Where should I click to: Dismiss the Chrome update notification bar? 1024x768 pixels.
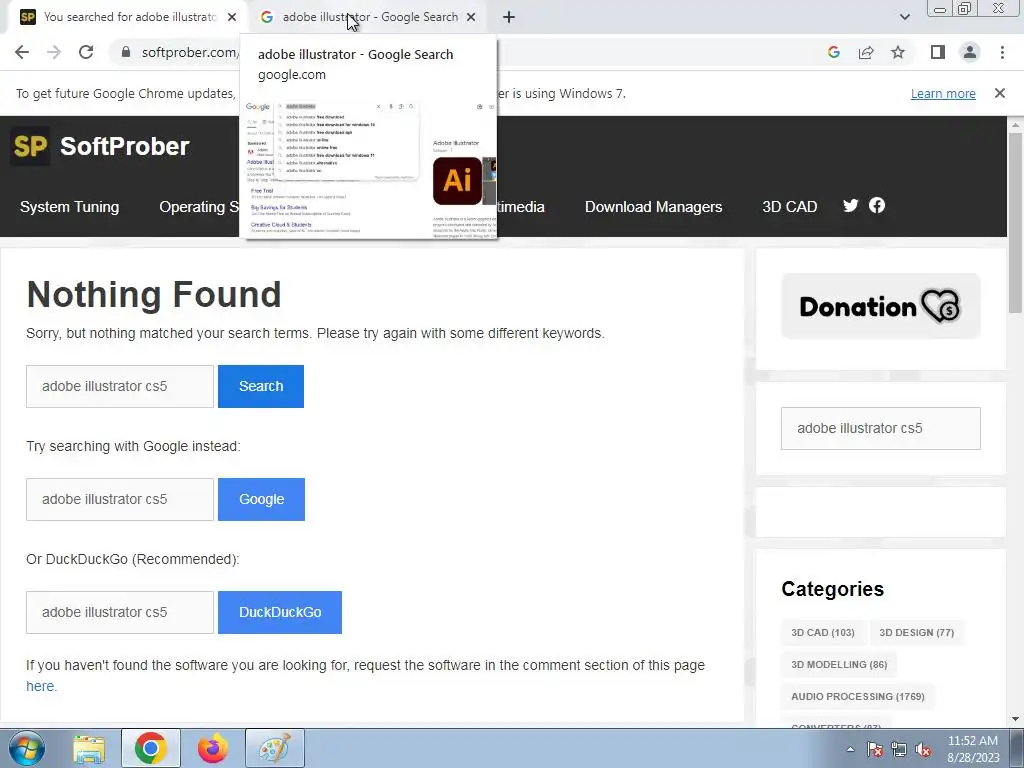999,93
